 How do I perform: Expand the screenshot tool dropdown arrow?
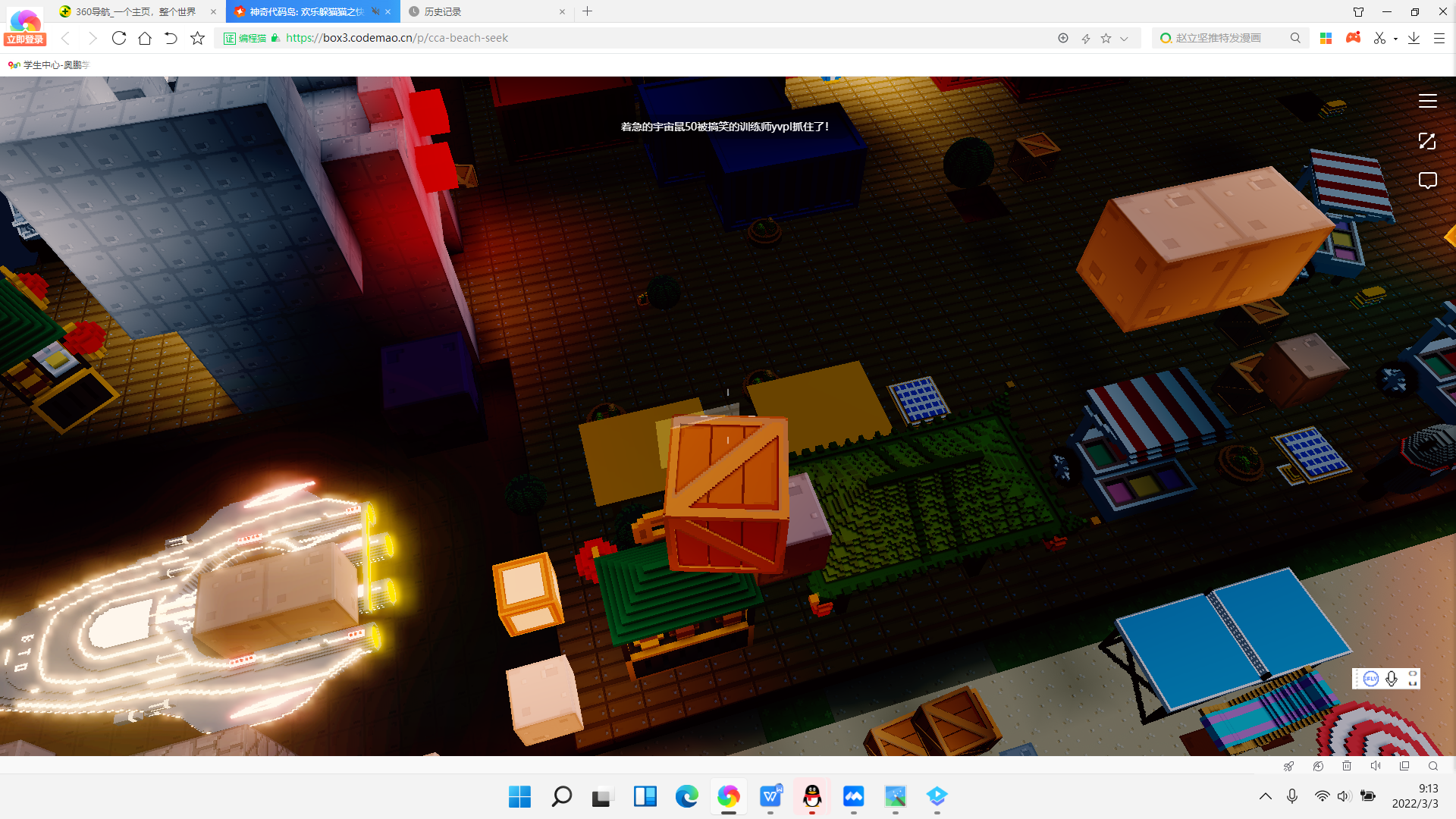tap(1395, 39)
